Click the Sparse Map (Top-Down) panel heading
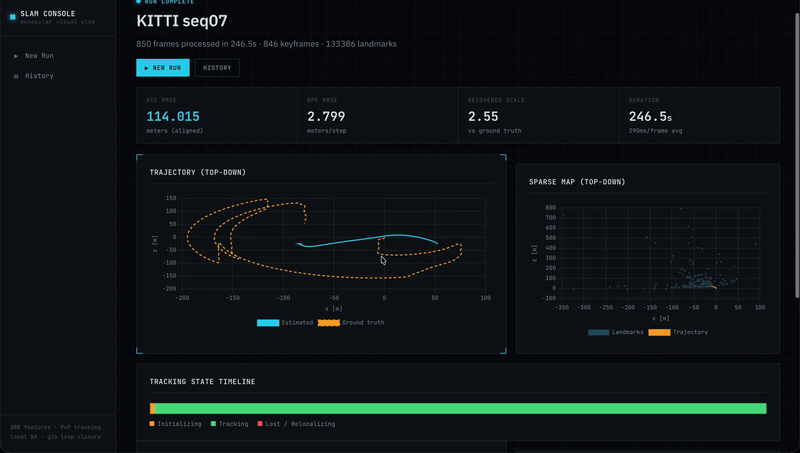The height and width of the screenshot is (453, 800). [x=577, y=182]
